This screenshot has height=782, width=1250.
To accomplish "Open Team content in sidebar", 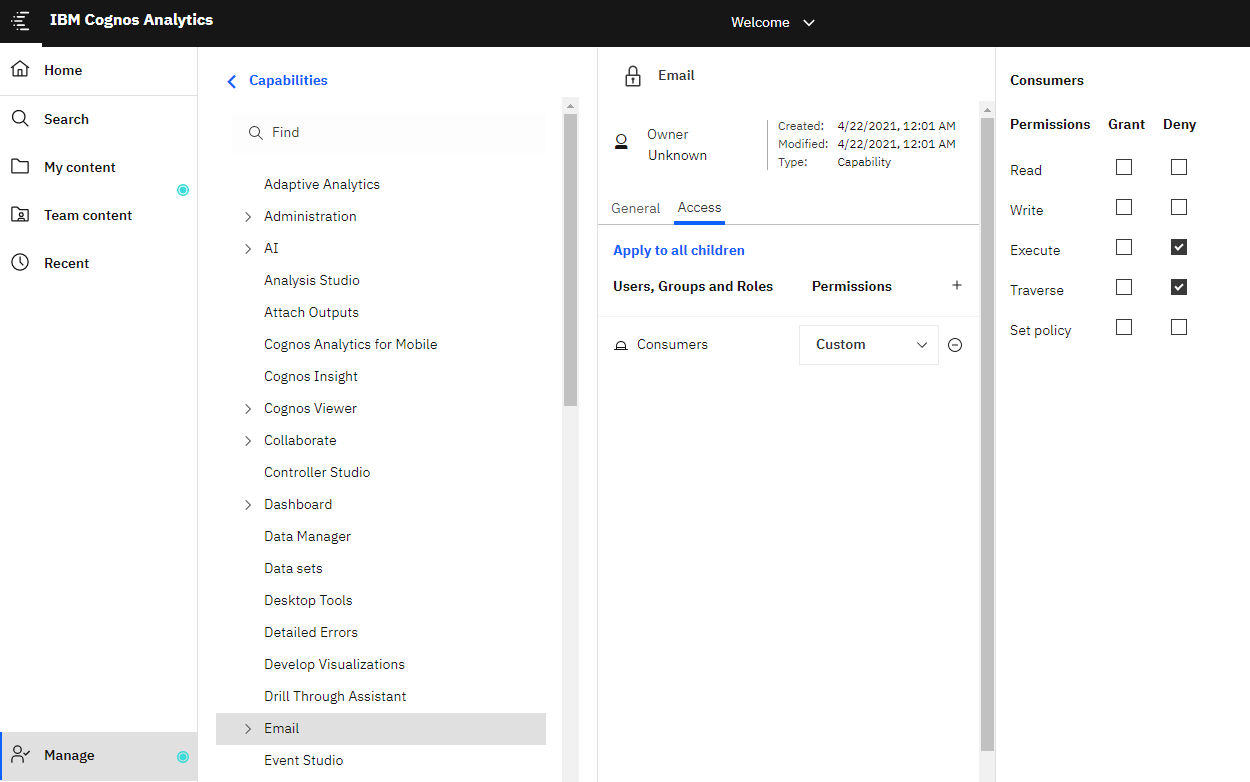I will point(99,215).
